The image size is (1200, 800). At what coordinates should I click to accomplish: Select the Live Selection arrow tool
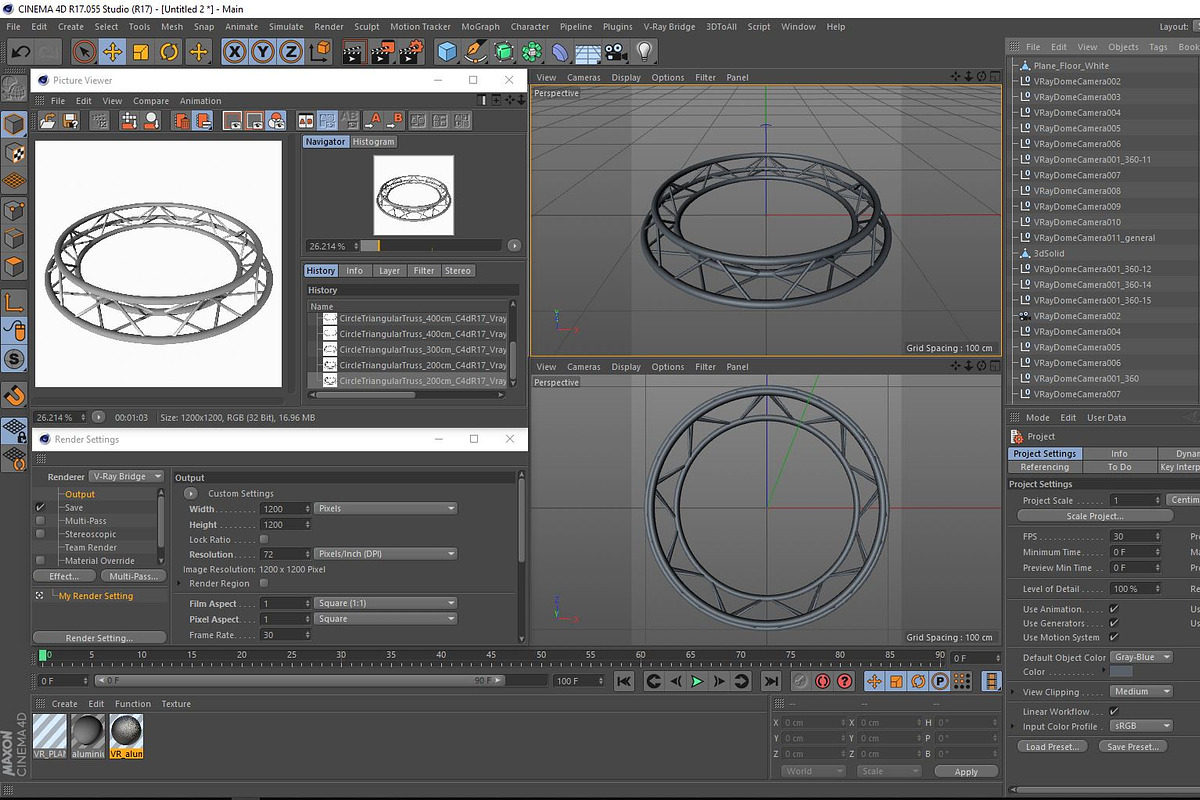coord(85,51)
